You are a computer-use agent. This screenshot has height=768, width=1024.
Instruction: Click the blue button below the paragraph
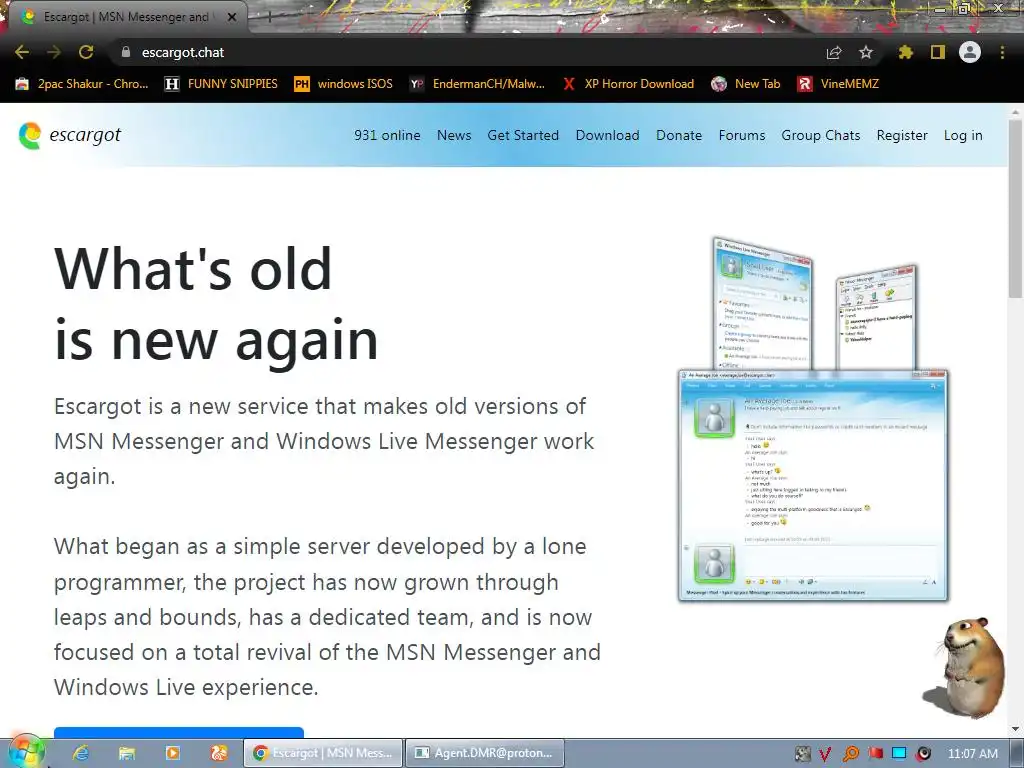[x=179, y=732]
